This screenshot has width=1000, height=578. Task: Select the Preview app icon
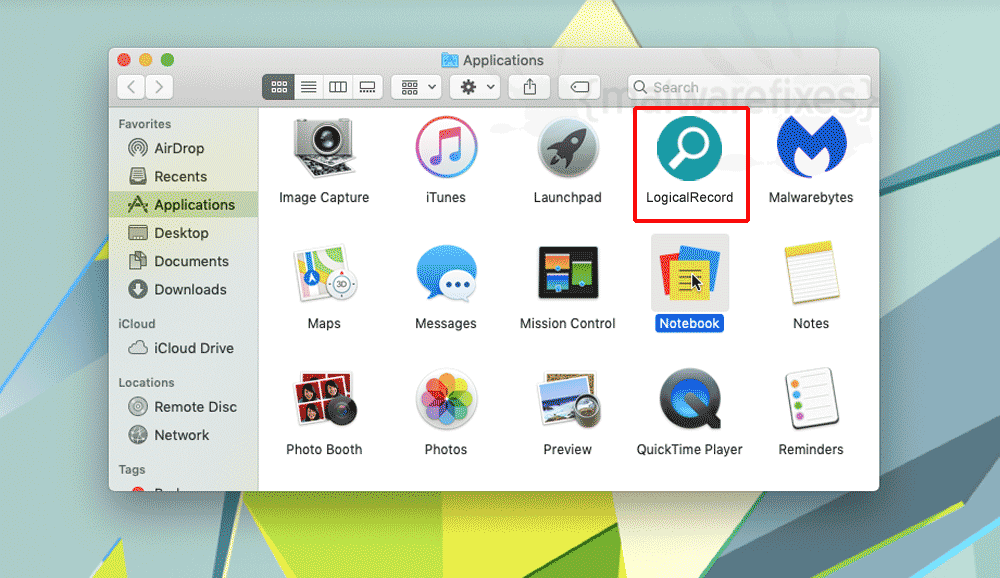tap(568, 399)
